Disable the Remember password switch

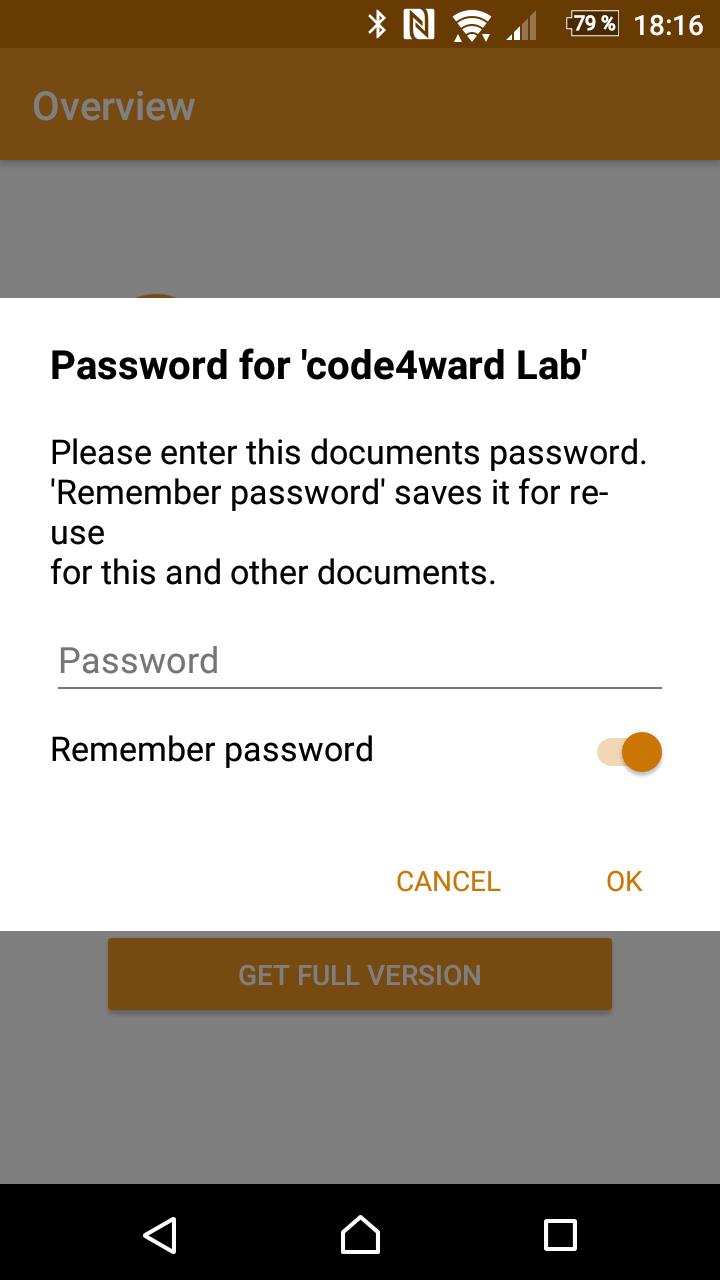click(630, 752)
